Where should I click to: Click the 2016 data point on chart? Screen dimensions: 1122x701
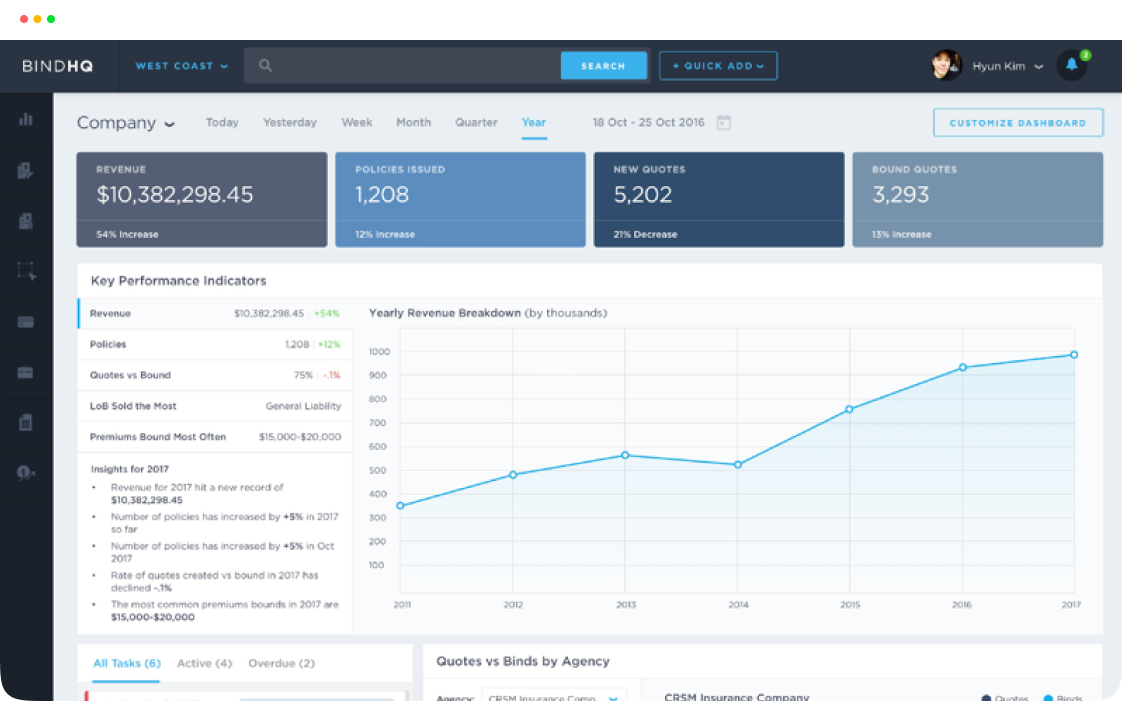(962, 367)
